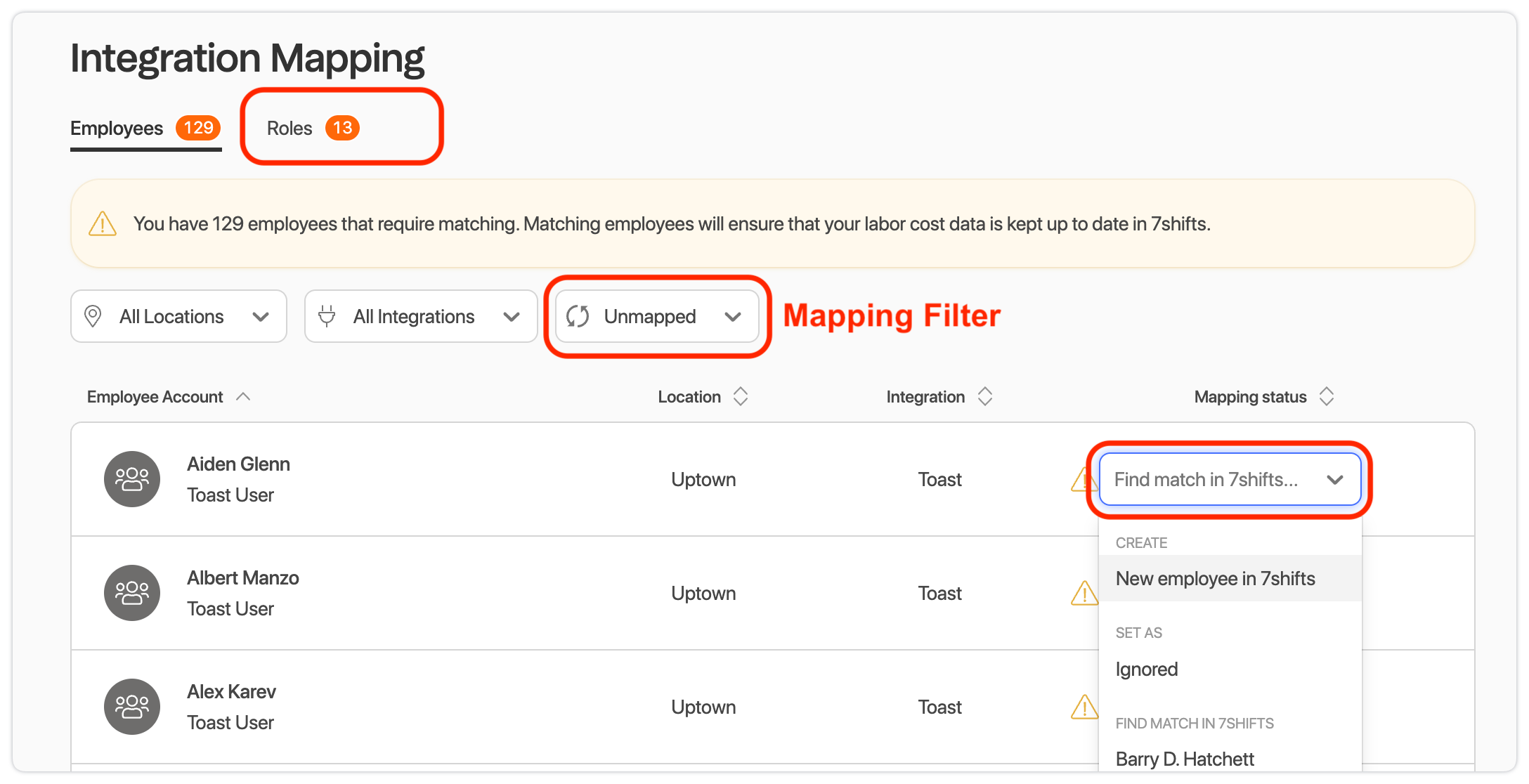Viewport: 1529px width, 784px height.
Task: Click the Alex Karev name
Action: [x=231, y=691]
